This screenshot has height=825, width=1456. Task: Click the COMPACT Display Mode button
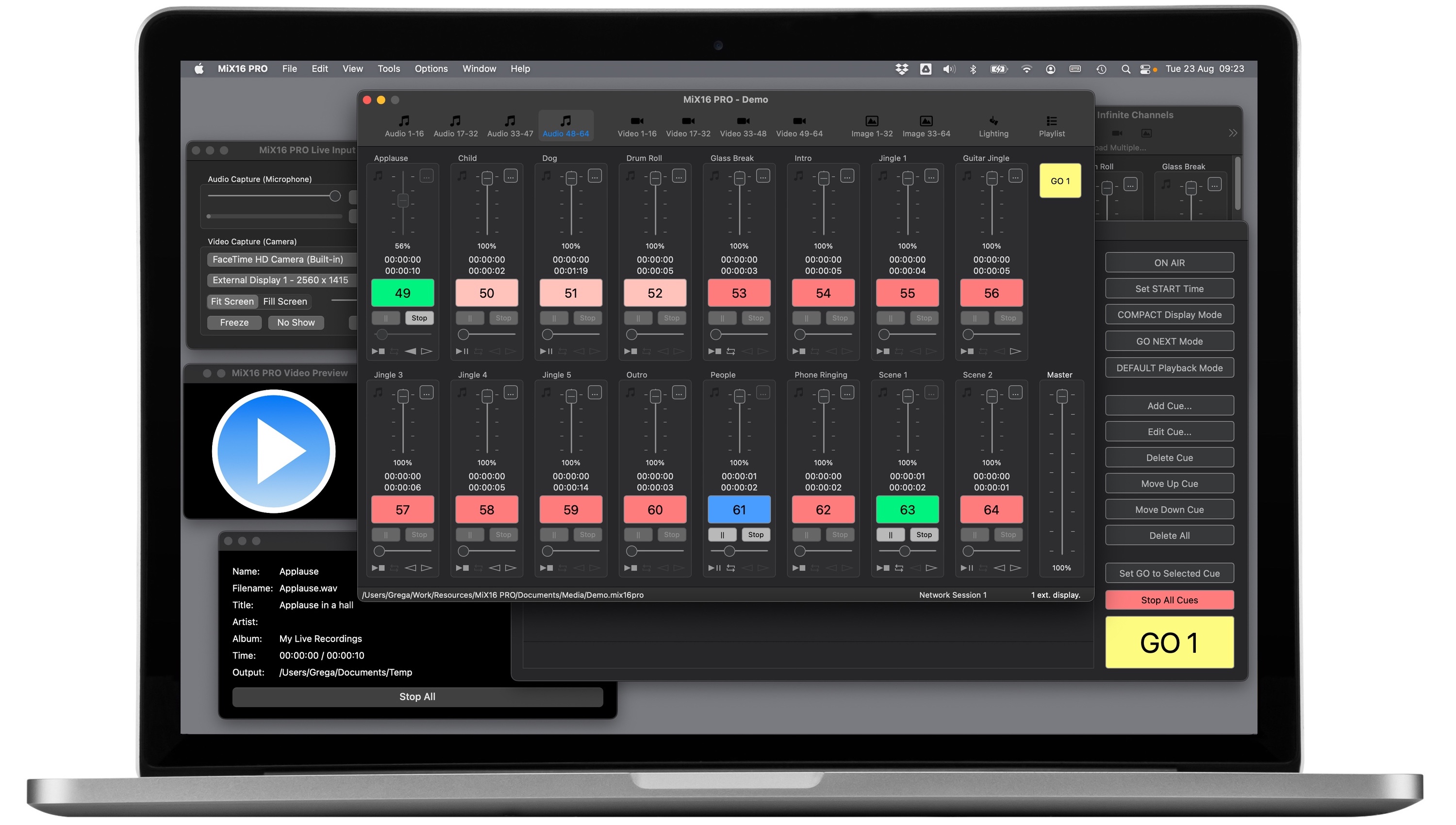1169,315
